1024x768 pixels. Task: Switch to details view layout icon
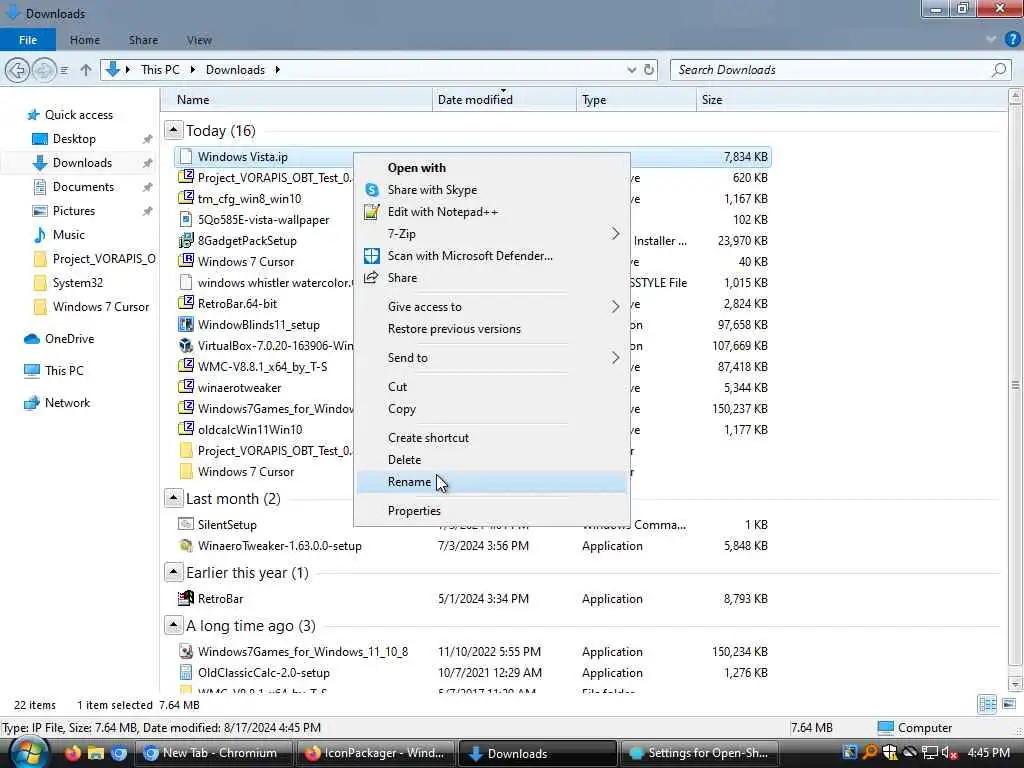(x=987, y=704)
